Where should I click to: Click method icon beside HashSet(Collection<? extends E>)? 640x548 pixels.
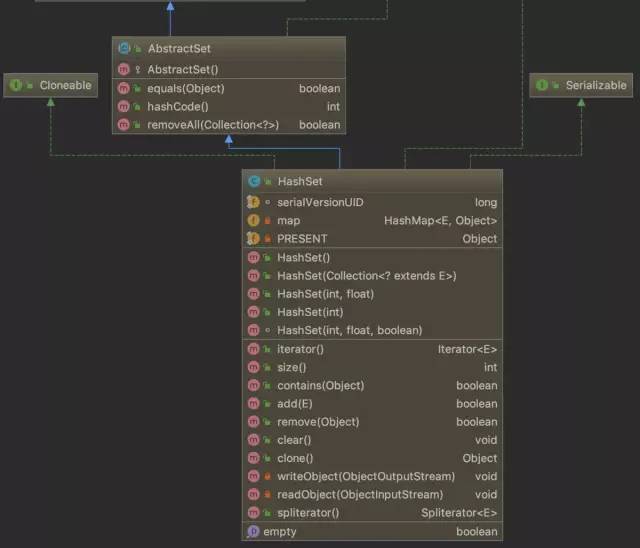pos(253,276)
